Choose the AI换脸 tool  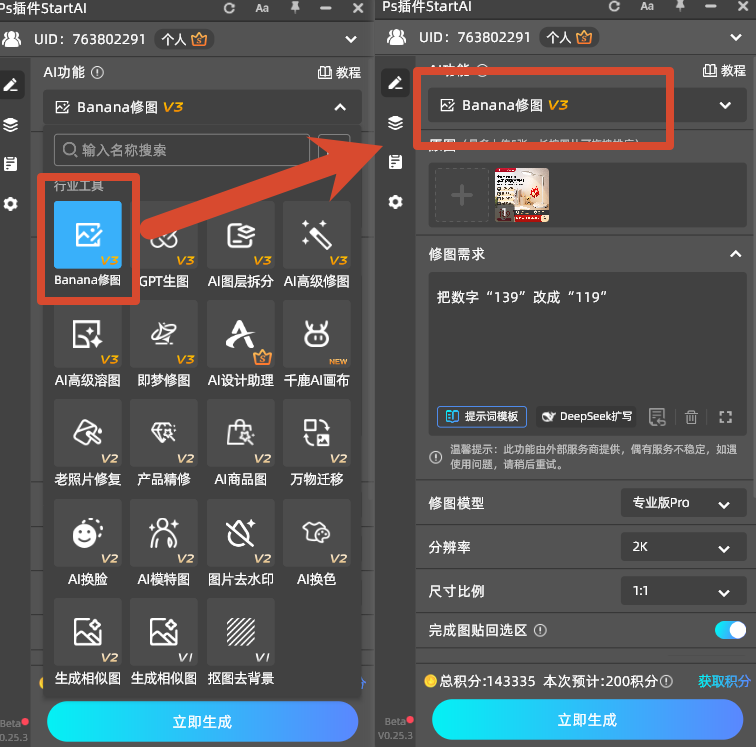[x=87, y=532]
